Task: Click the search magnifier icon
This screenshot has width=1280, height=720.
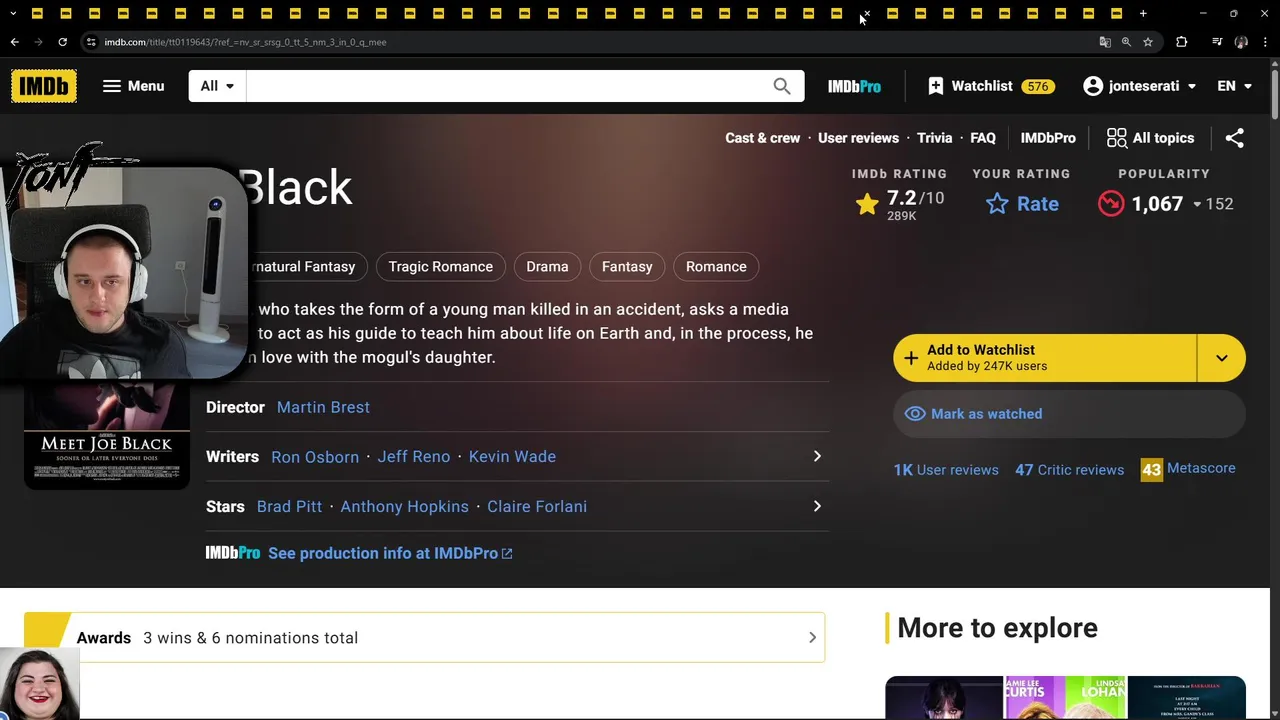Action: pos(782,86)
